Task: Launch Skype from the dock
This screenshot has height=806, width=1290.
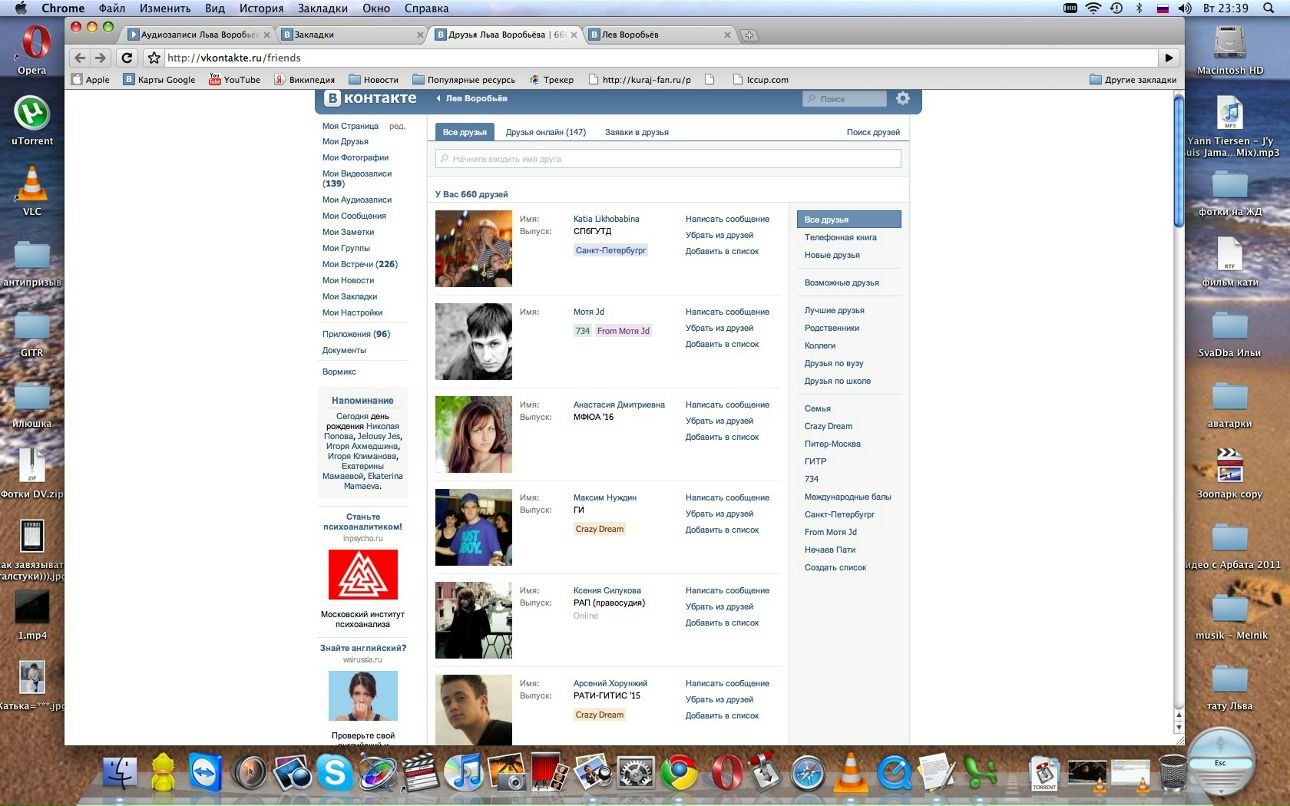Action: [x=335, y=773]
